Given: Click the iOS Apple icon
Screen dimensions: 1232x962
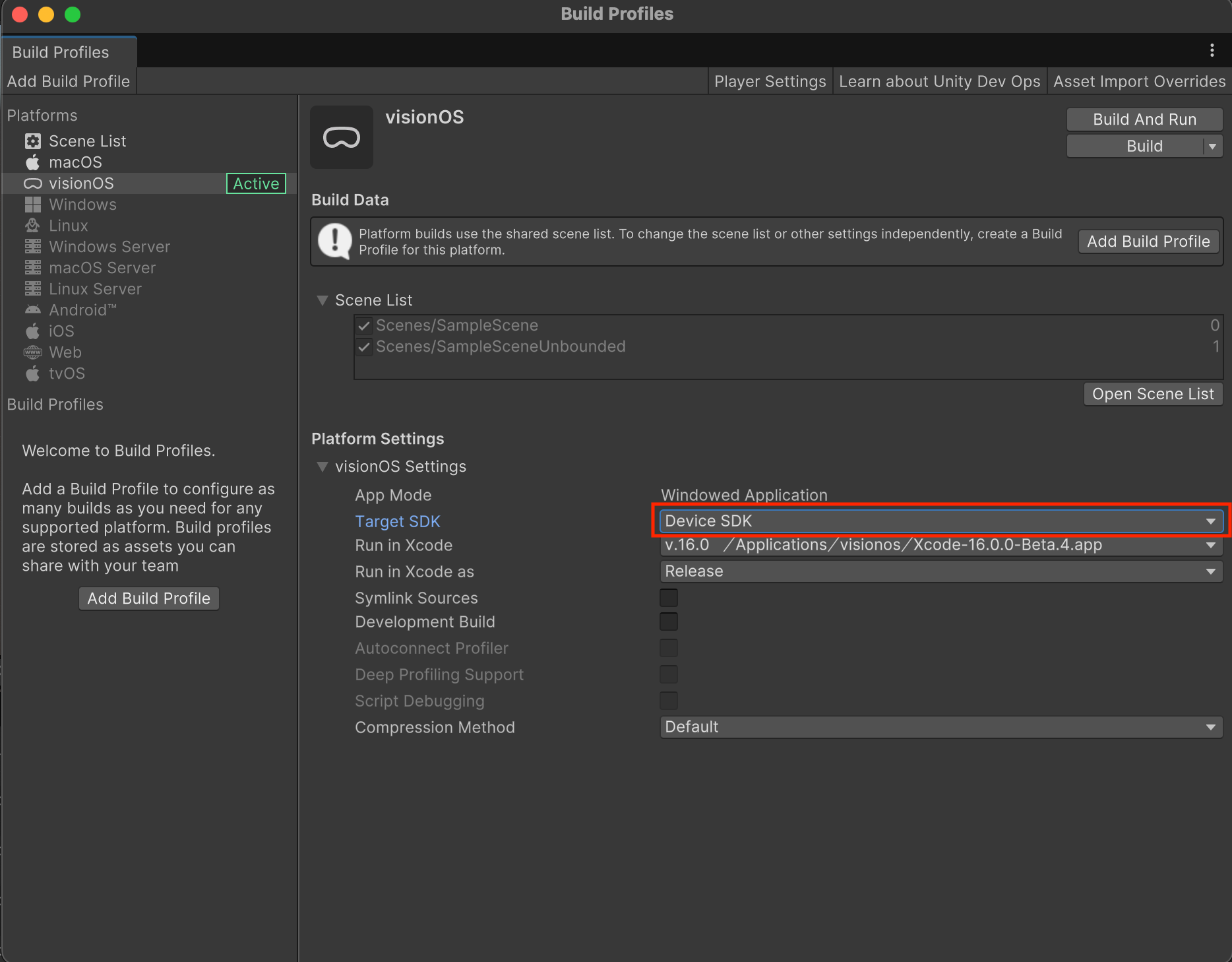Looking at the screenshot, I should [33, 331].
